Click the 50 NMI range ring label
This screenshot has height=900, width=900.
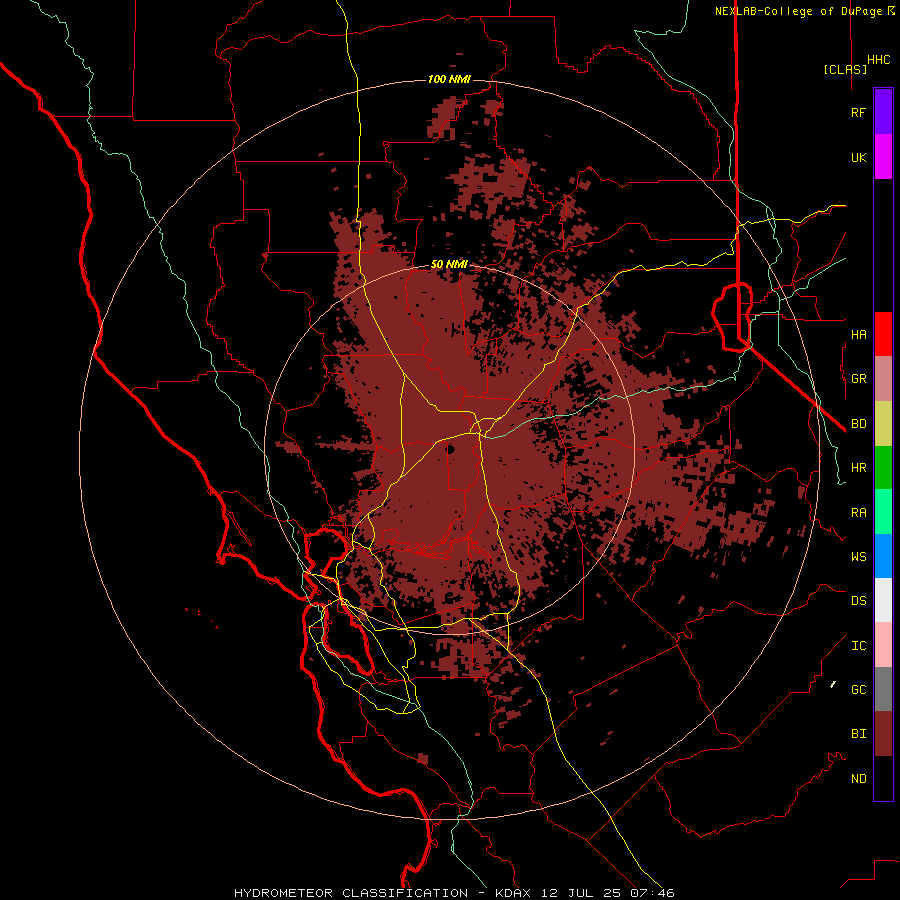[449, 265]
